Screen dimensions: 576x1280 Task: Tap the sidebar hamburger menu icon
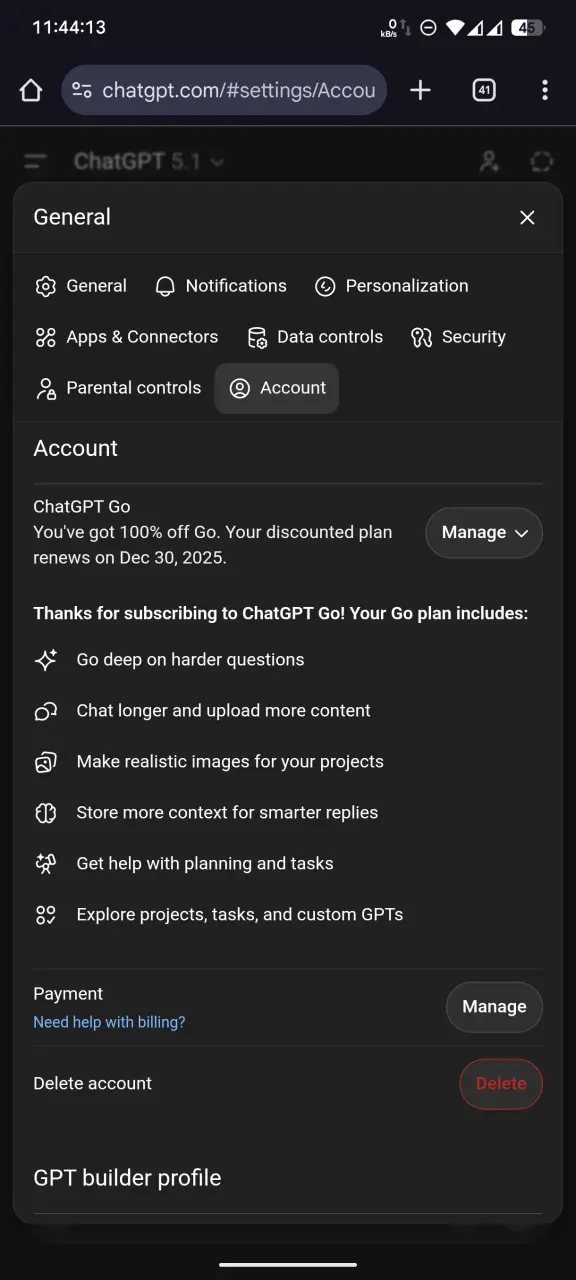pos(36,161)
